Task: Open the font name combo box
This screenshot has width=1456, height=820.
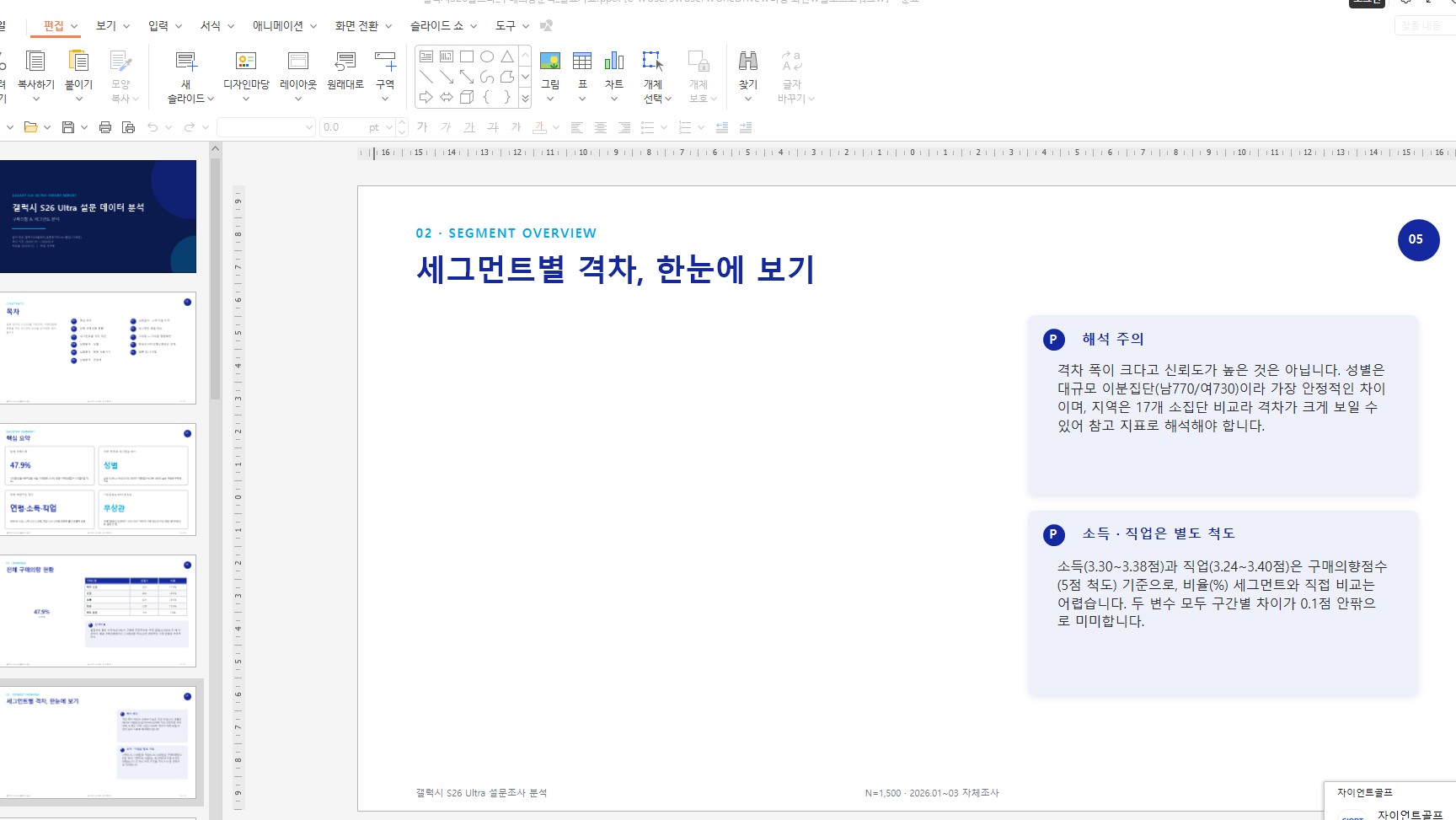Action: point(265,127)
